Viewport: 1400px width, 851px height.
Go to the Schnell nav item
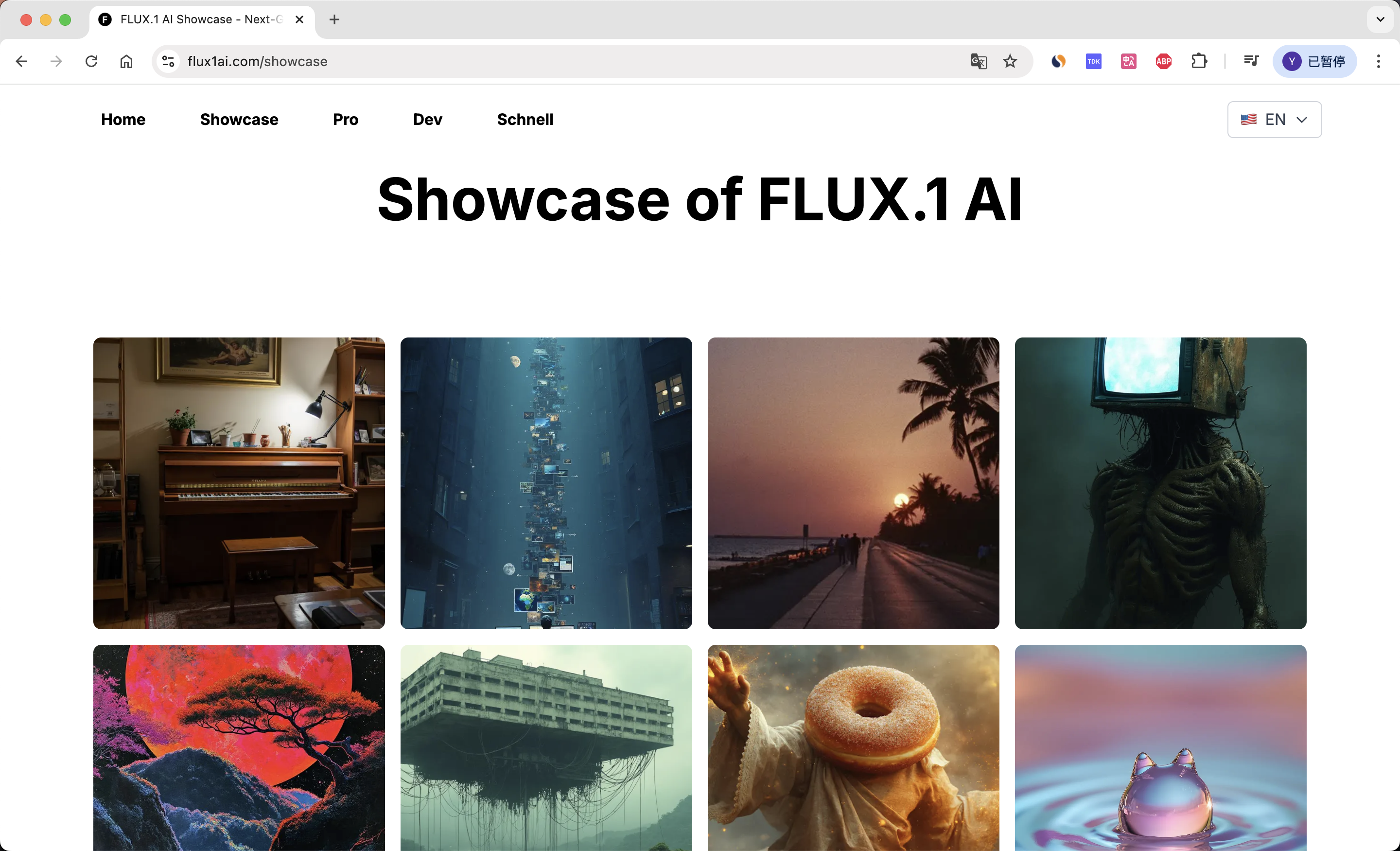click(x=525, y=119)
